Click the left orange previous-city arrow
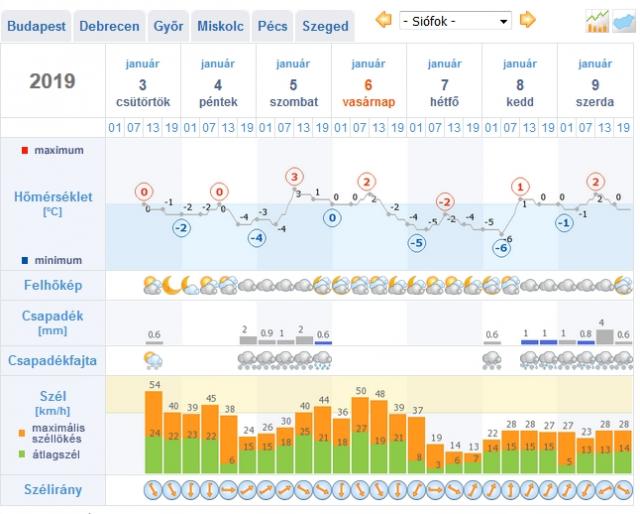Screen dimensions: 640x514 point(383,20)
